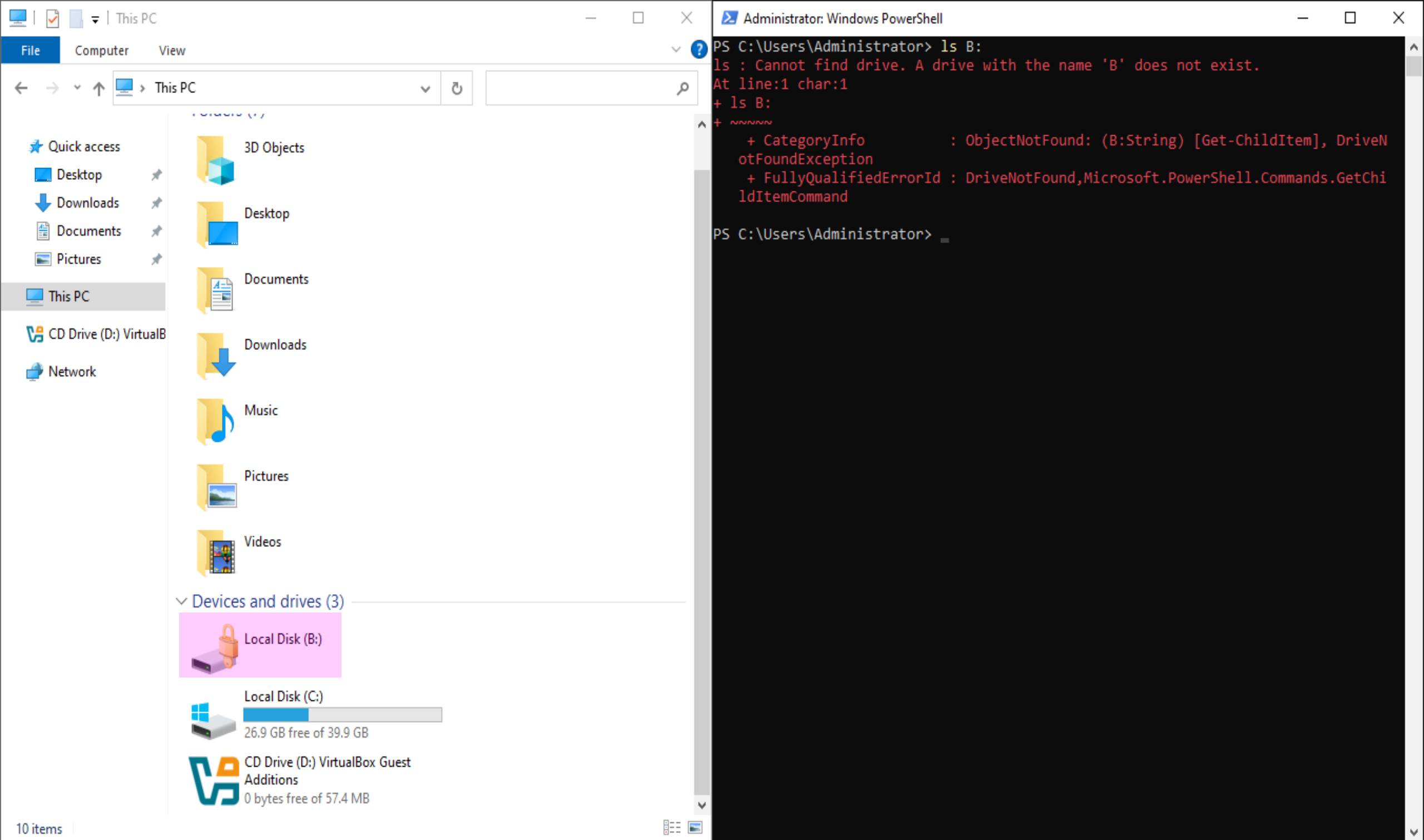The width and height of the screenshot is (1424, 840).
Task: Open Customize Quick Access Toolbar dropdown
Action: pos(95,20)
